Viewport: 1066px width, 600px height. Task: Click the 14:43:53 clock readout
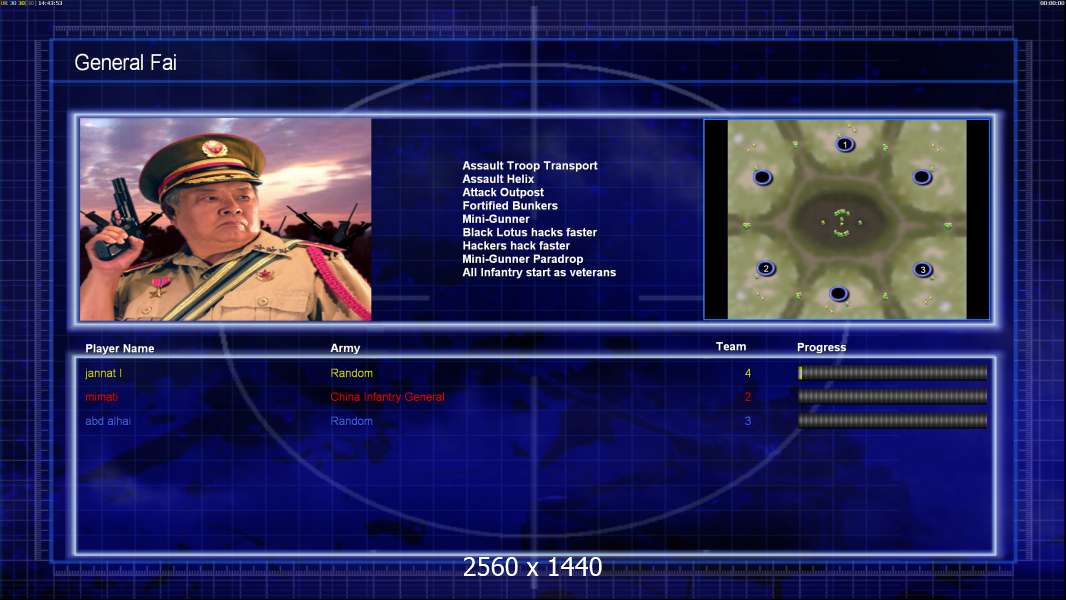point(50,3)
